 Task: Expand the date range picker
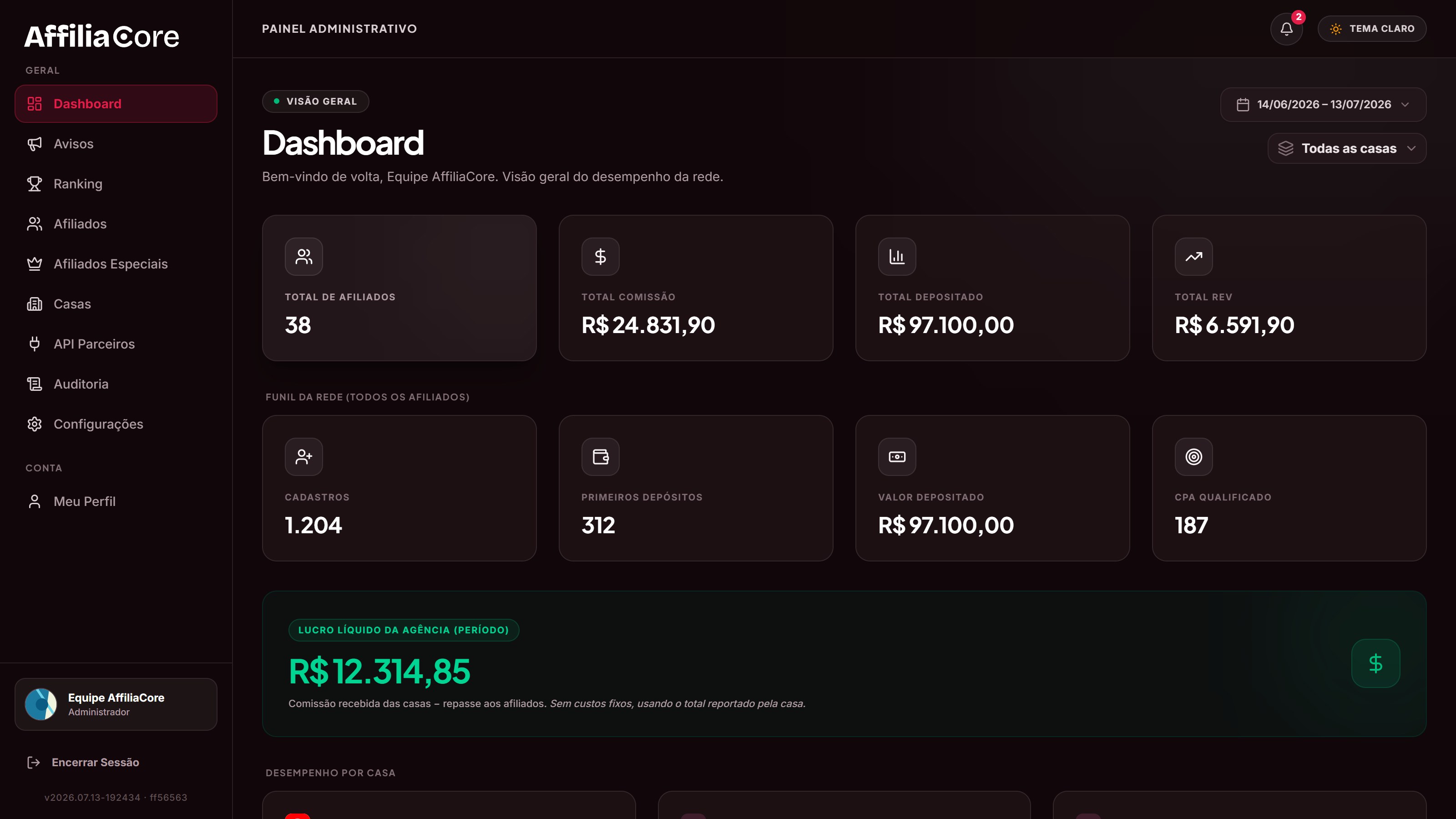tap(1323, 105)
